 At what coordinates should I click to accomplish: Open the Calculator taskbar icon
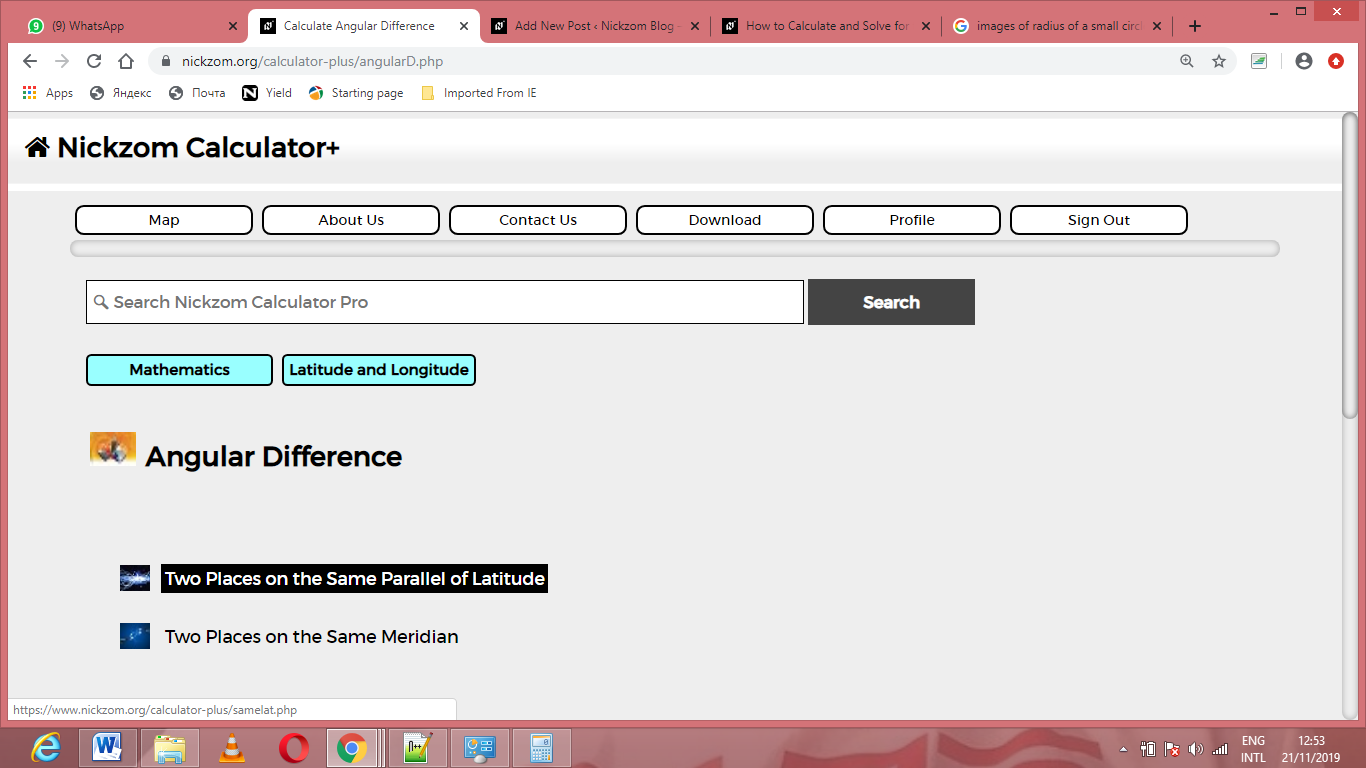pyautogui.click(x=542, y=748)
